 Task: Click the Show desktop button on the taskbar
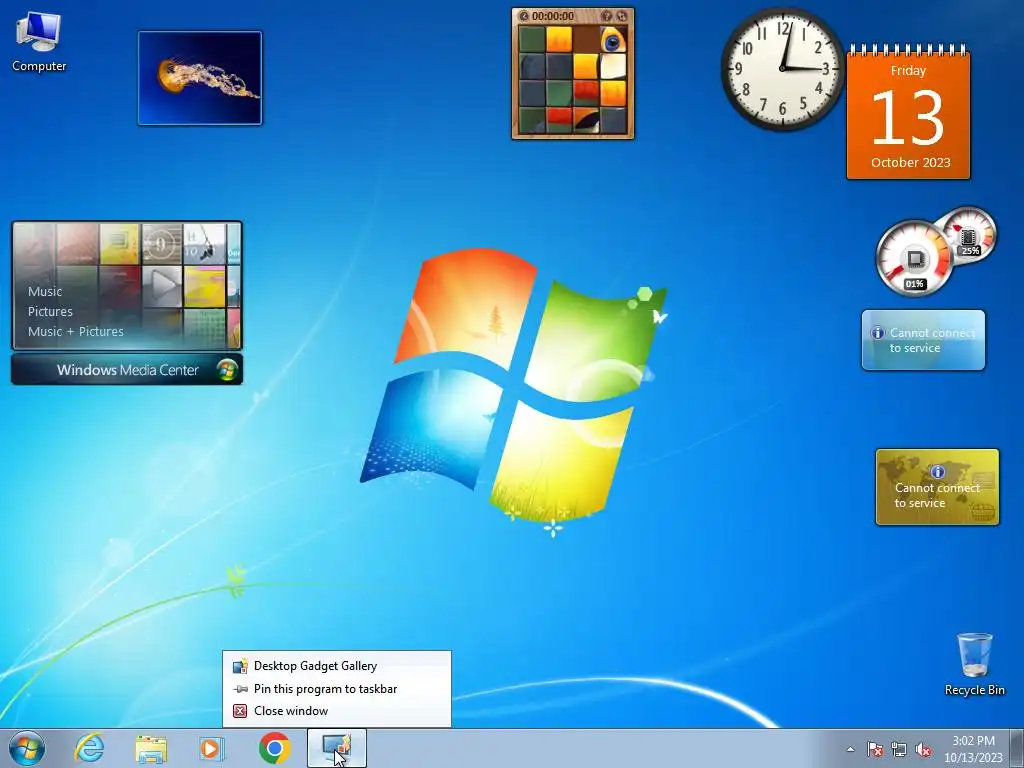tap(1017, 748)
